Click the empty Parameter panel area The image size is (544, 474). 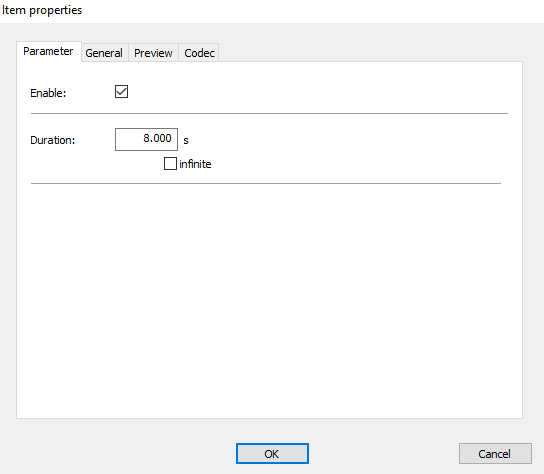pos(269,298)
